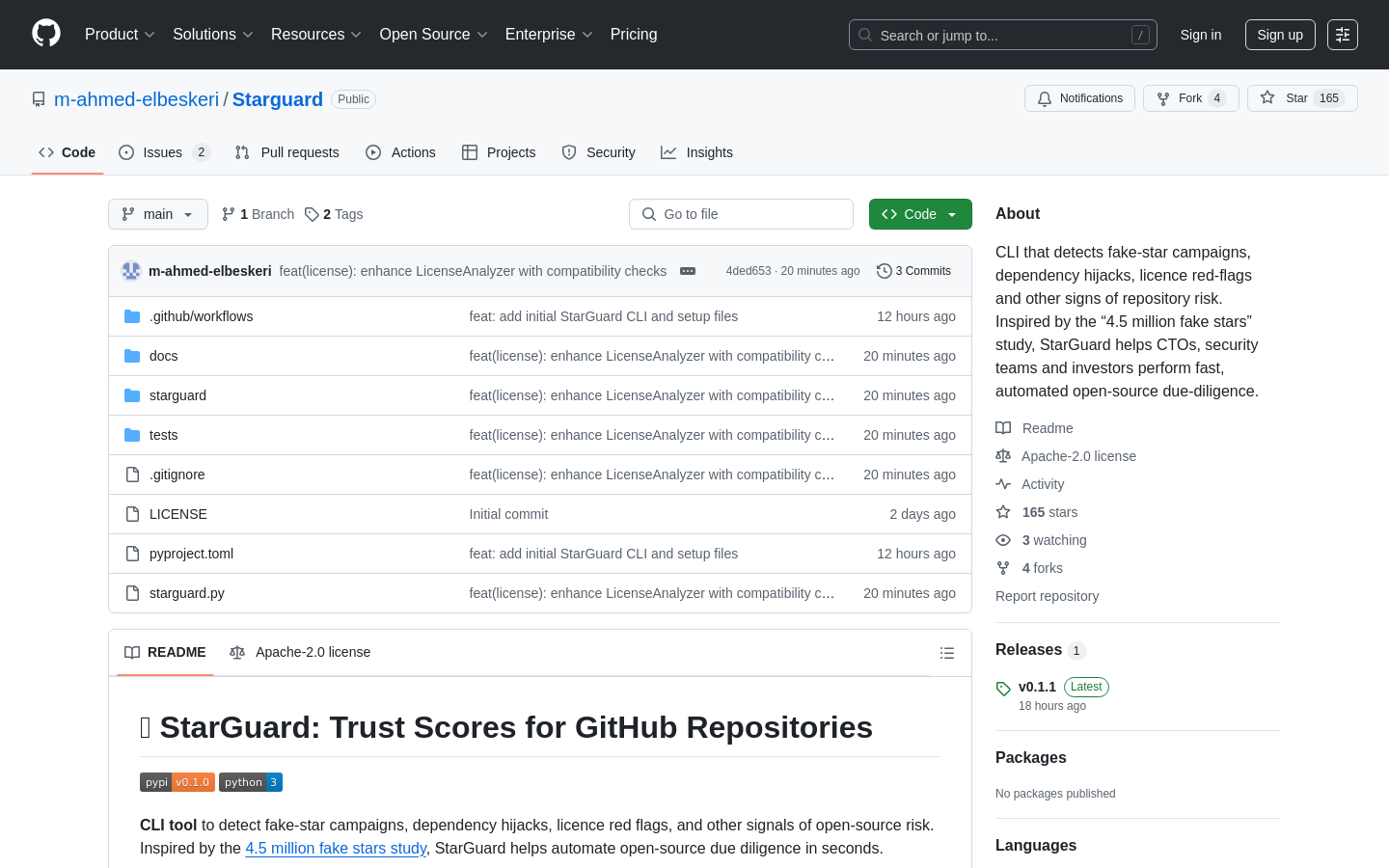The height and width of the screenshot is (868, 1389).
Task: Select the README tab
Action: 165,652
